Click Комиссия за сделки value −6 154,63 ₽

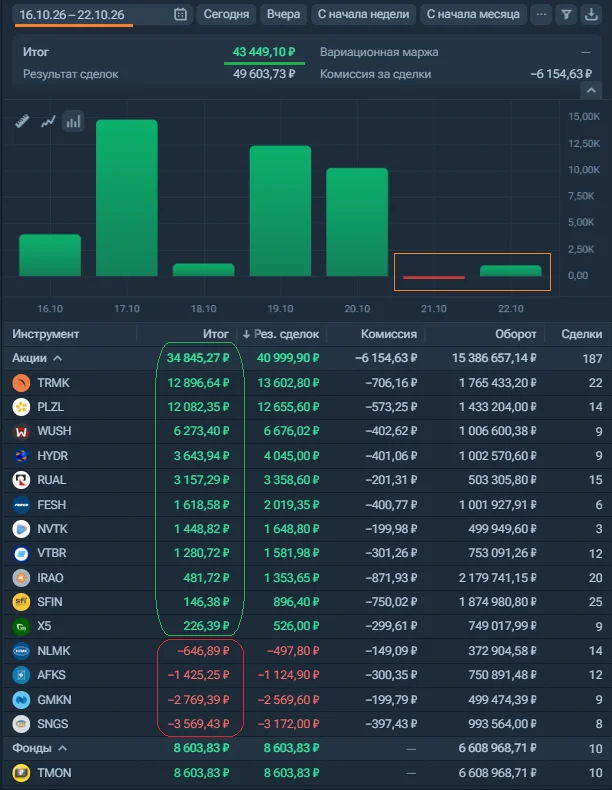[x=561, y=74]
